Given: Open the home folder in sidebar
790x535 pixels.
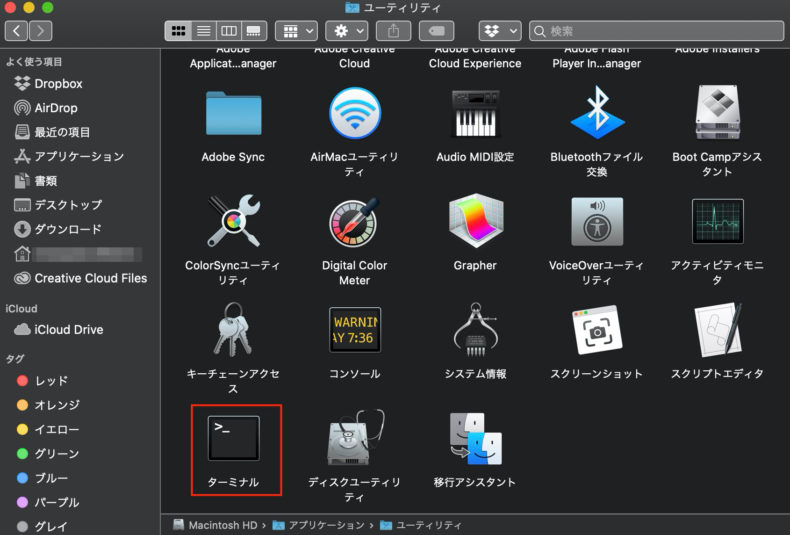Looking at the screenshot, I should (x=78, y=253).
